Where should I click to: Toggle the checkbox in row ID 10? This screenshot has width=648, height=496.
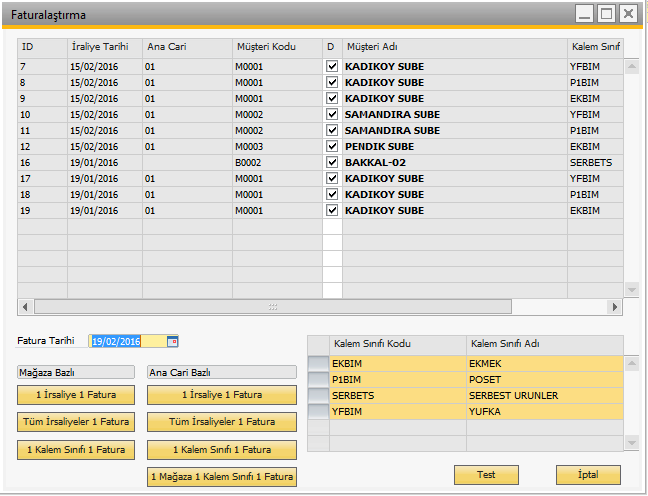(332, 114)
